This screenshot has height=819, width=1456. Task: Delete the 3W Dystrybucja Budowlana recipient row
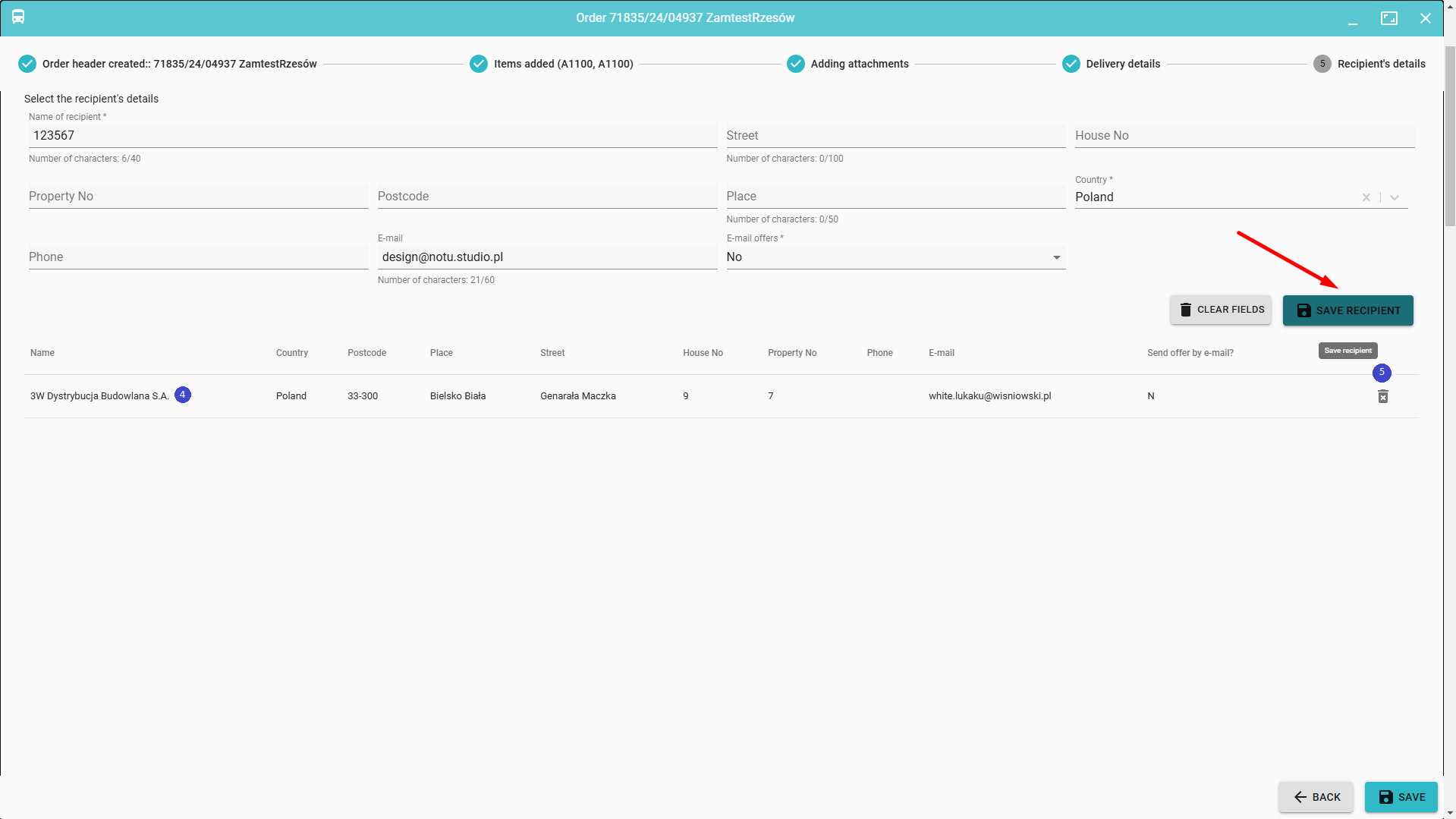coord(1382,396)
